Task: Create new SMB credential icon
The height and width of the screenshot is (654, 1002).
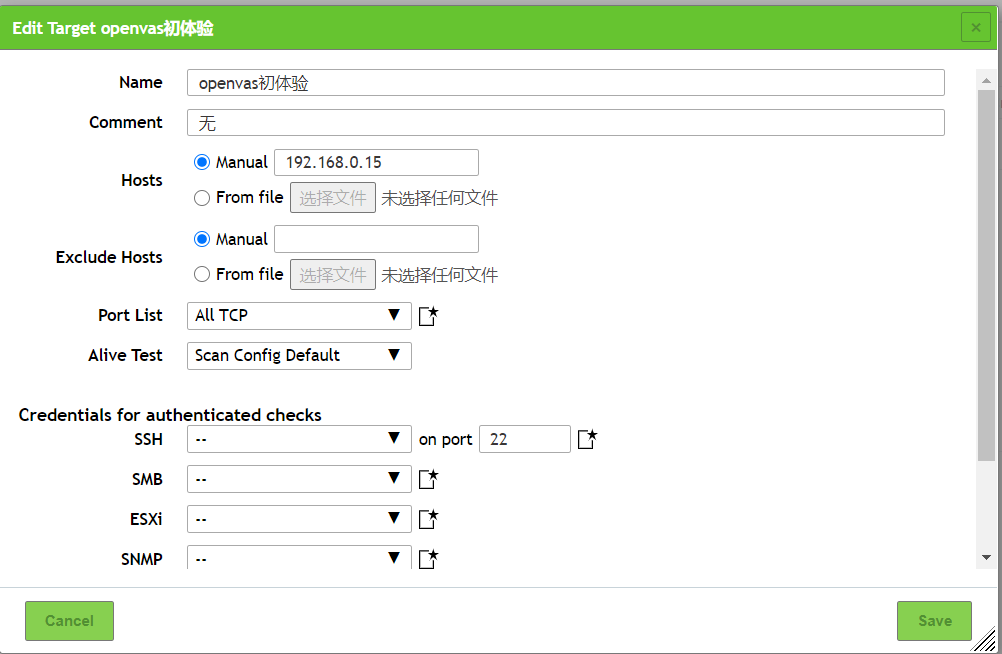Action: pyautogui.click(x=428, y=479)
